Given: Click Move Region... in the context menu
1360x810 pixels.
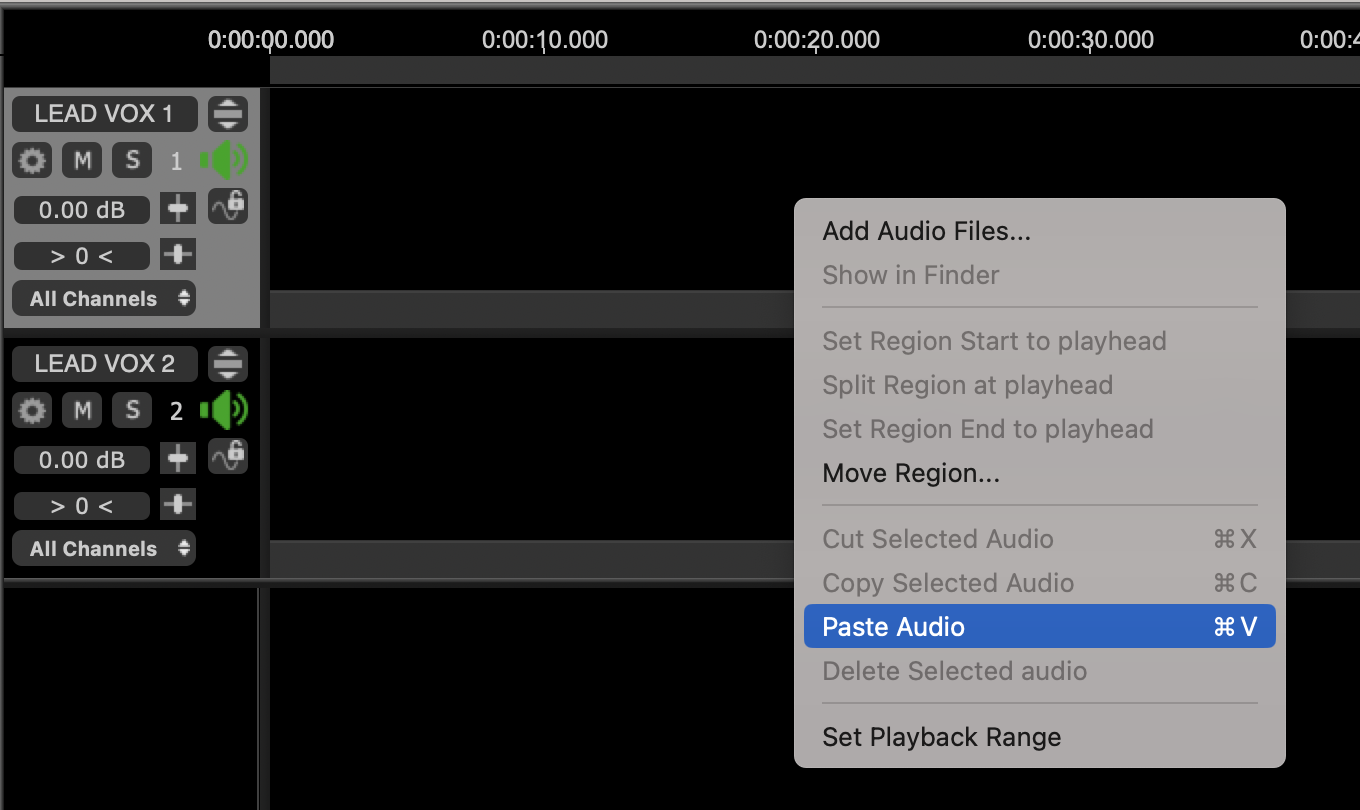Looking at the screenshot, I should (911, 473).
